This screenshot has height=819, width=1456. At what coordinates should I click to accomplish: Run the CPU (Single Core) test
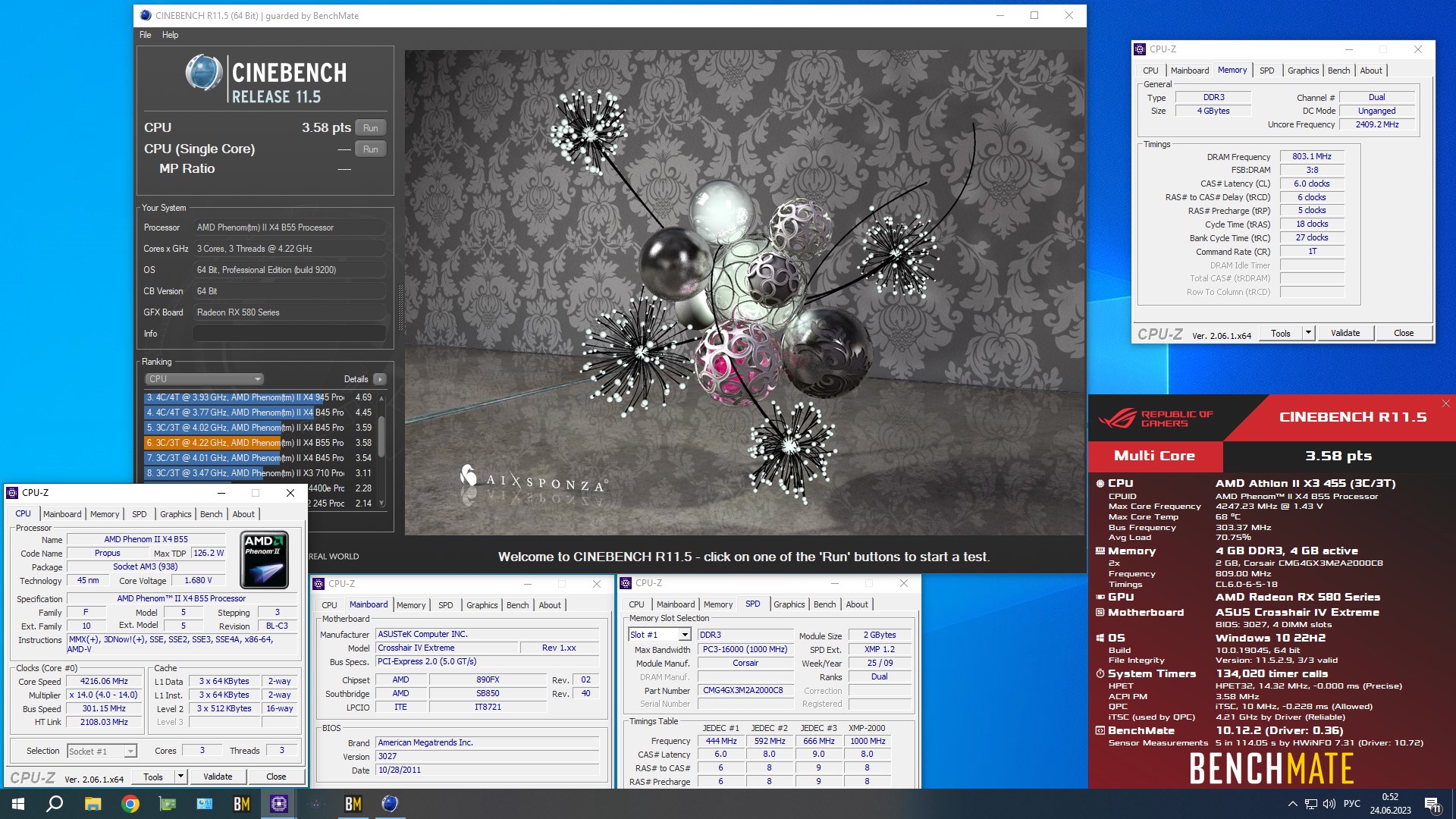click(371, 149)
